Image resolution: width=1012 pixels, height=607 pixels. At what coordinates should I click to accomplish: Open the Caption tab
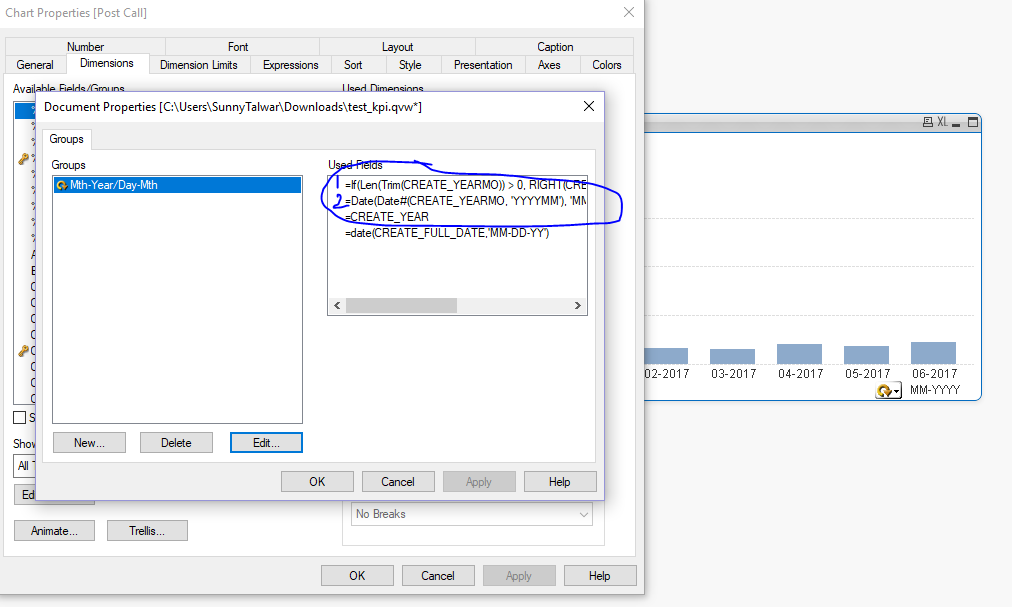pyautogui.click(x=555, y=46)
